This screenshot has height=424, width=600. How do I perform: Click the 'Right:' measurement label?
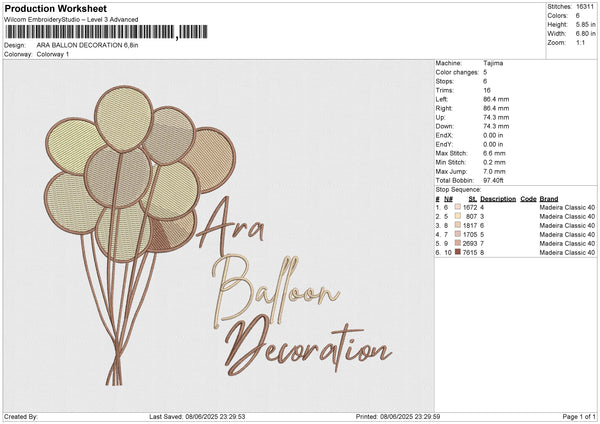444,108
